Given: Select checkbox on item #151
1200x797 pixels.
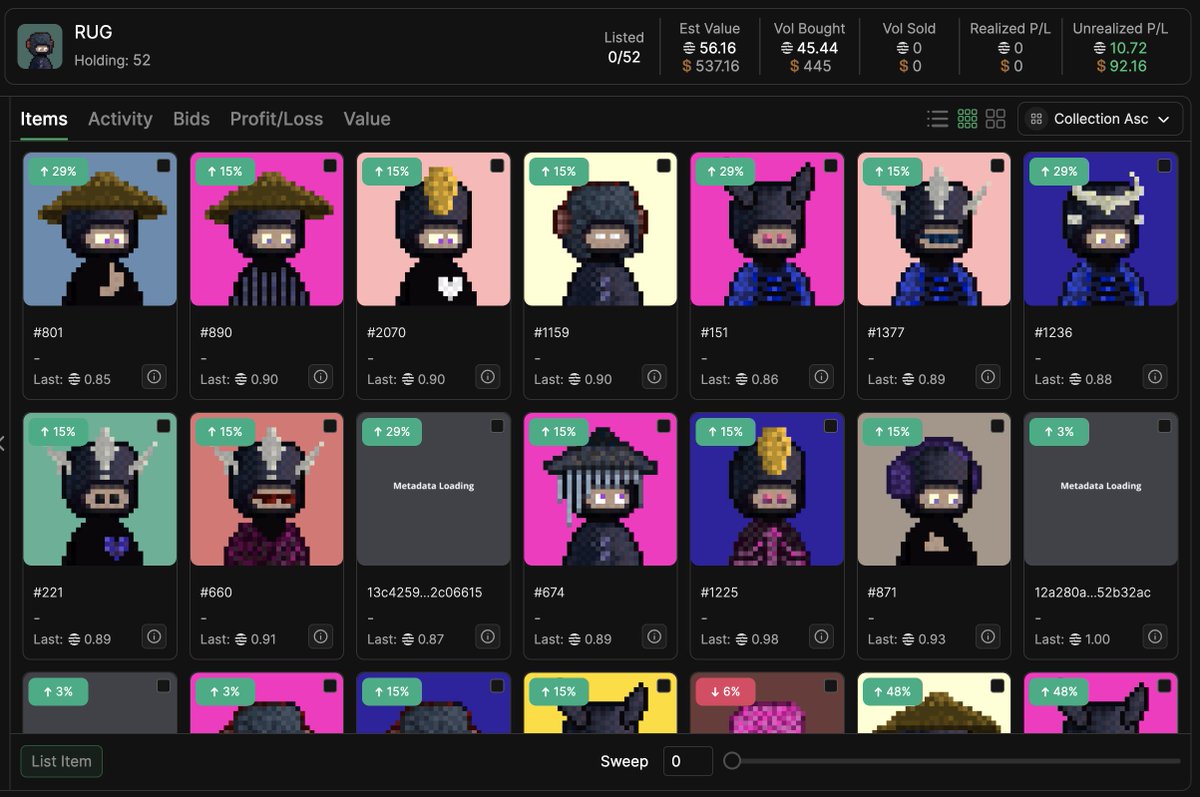Looking at the screenshot, I should (831, 166).
